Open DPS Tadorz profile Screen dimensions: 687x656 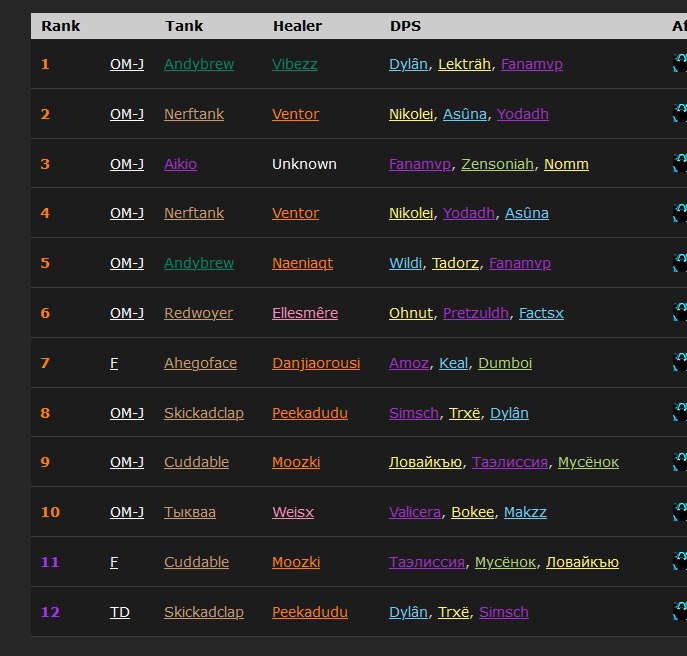click(455, 263)
